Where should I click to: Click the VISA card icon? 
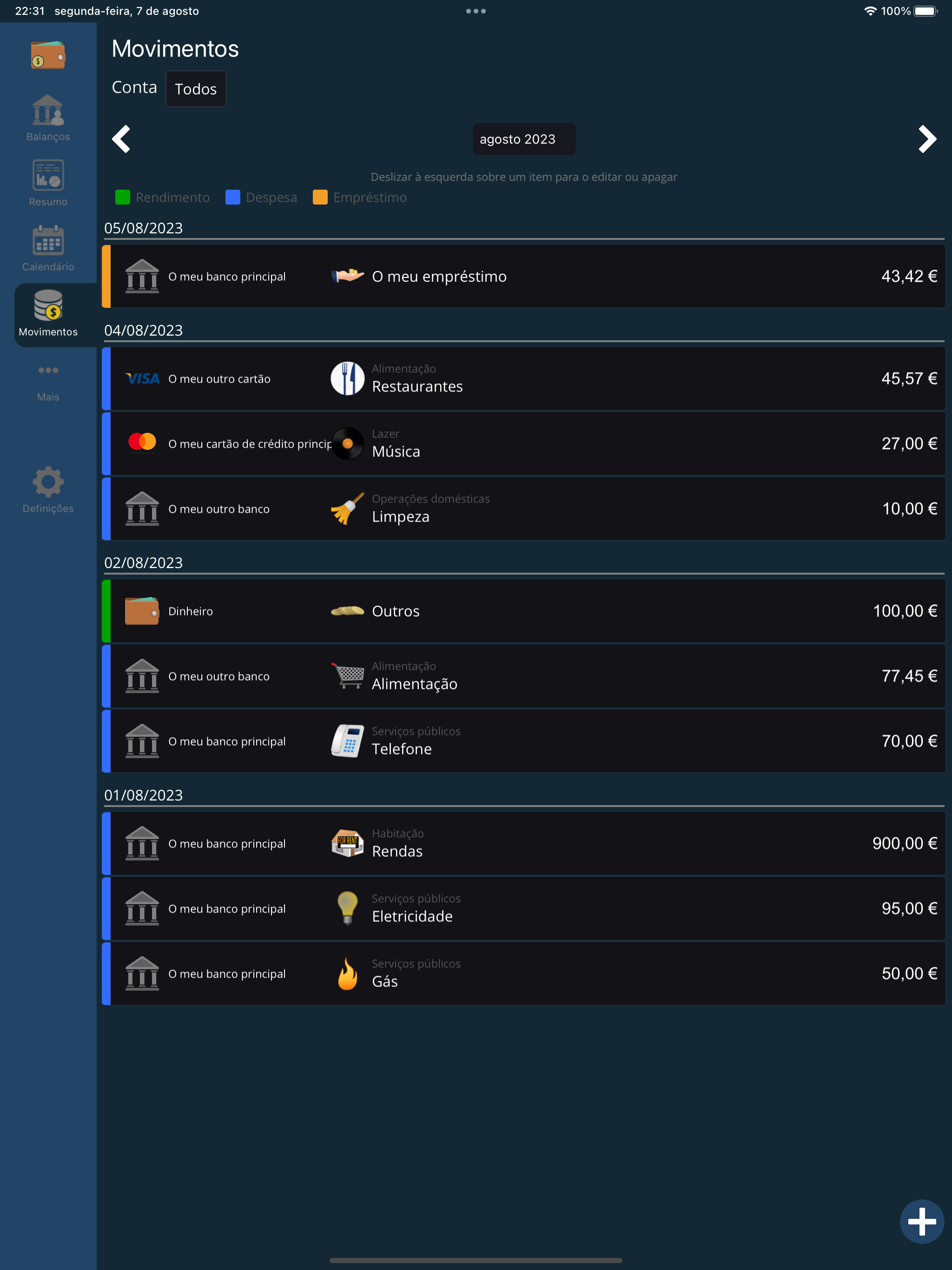[x=142, y=378]
